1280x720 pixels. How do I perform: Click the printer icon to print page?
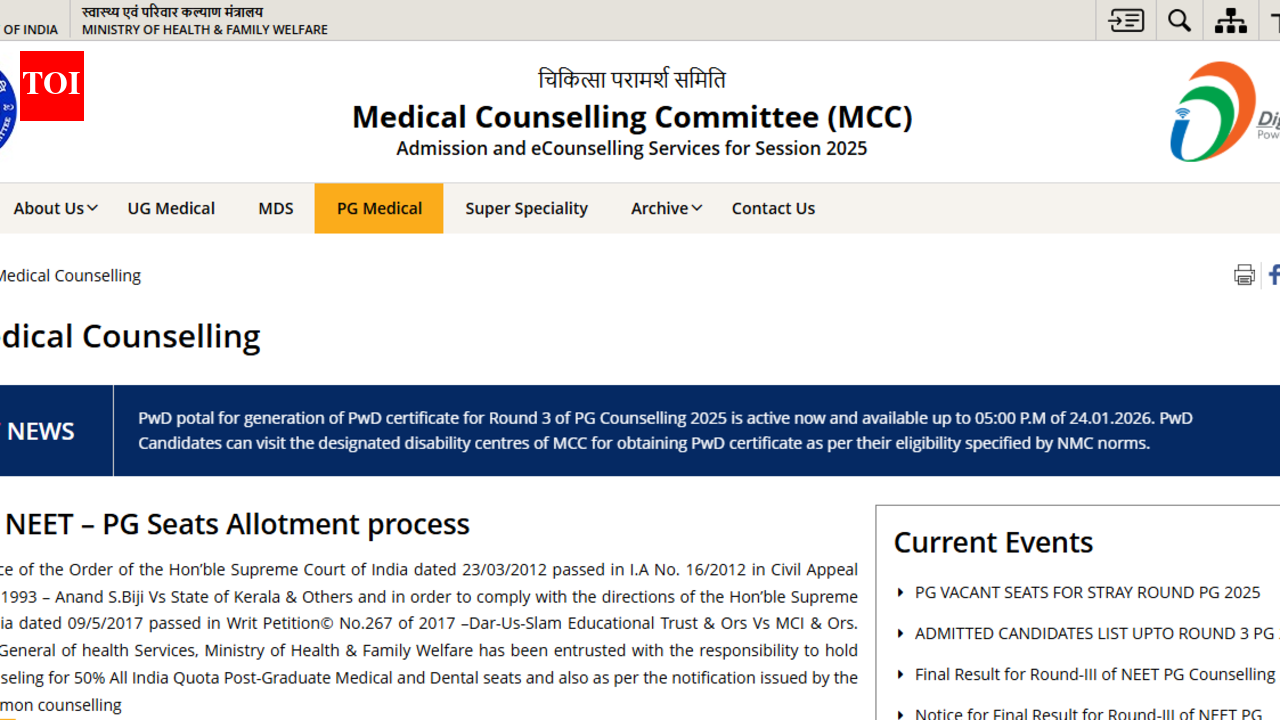coord(1244,275)
